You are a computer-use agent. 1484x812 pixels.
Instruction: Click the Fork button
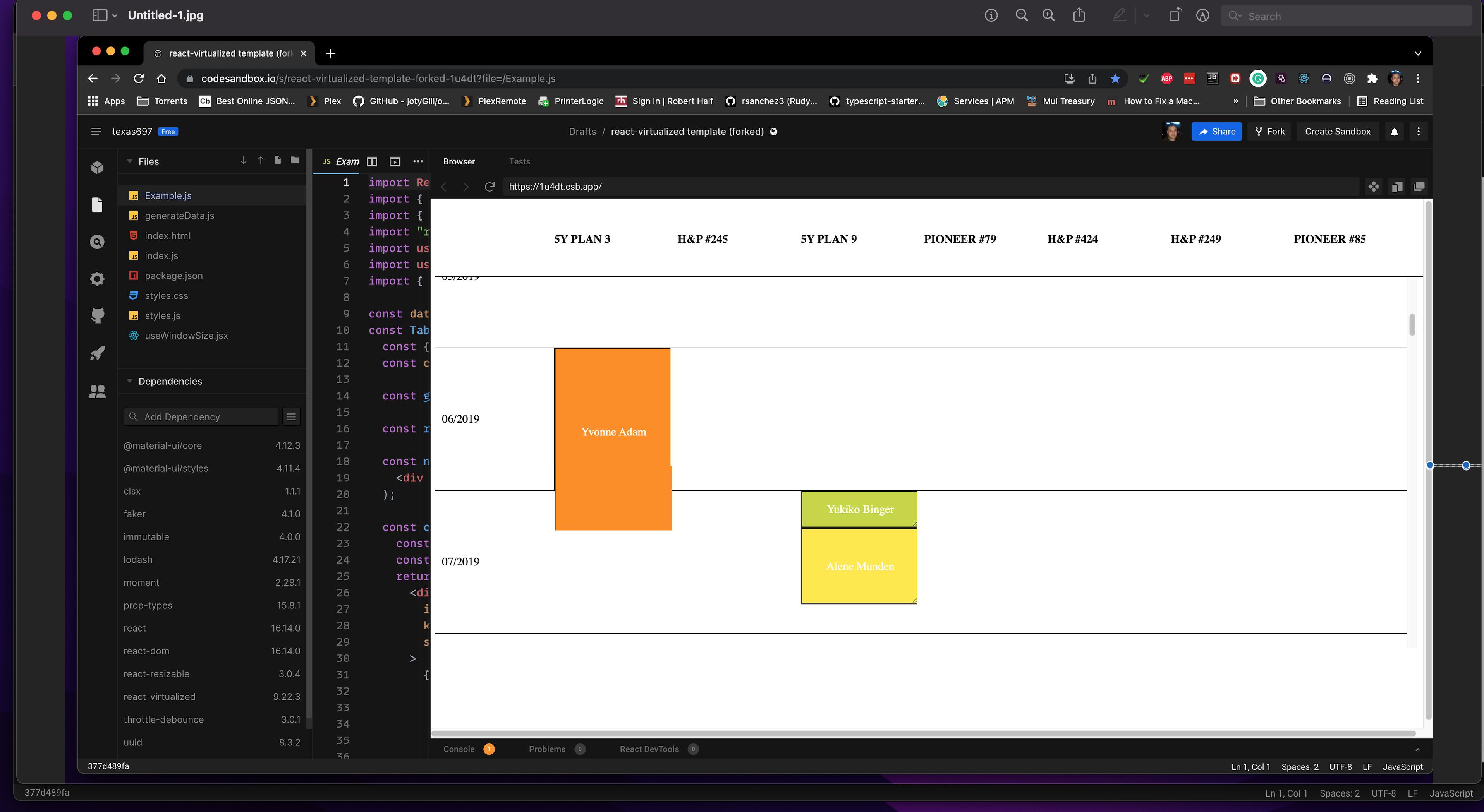click(1270, 132)
